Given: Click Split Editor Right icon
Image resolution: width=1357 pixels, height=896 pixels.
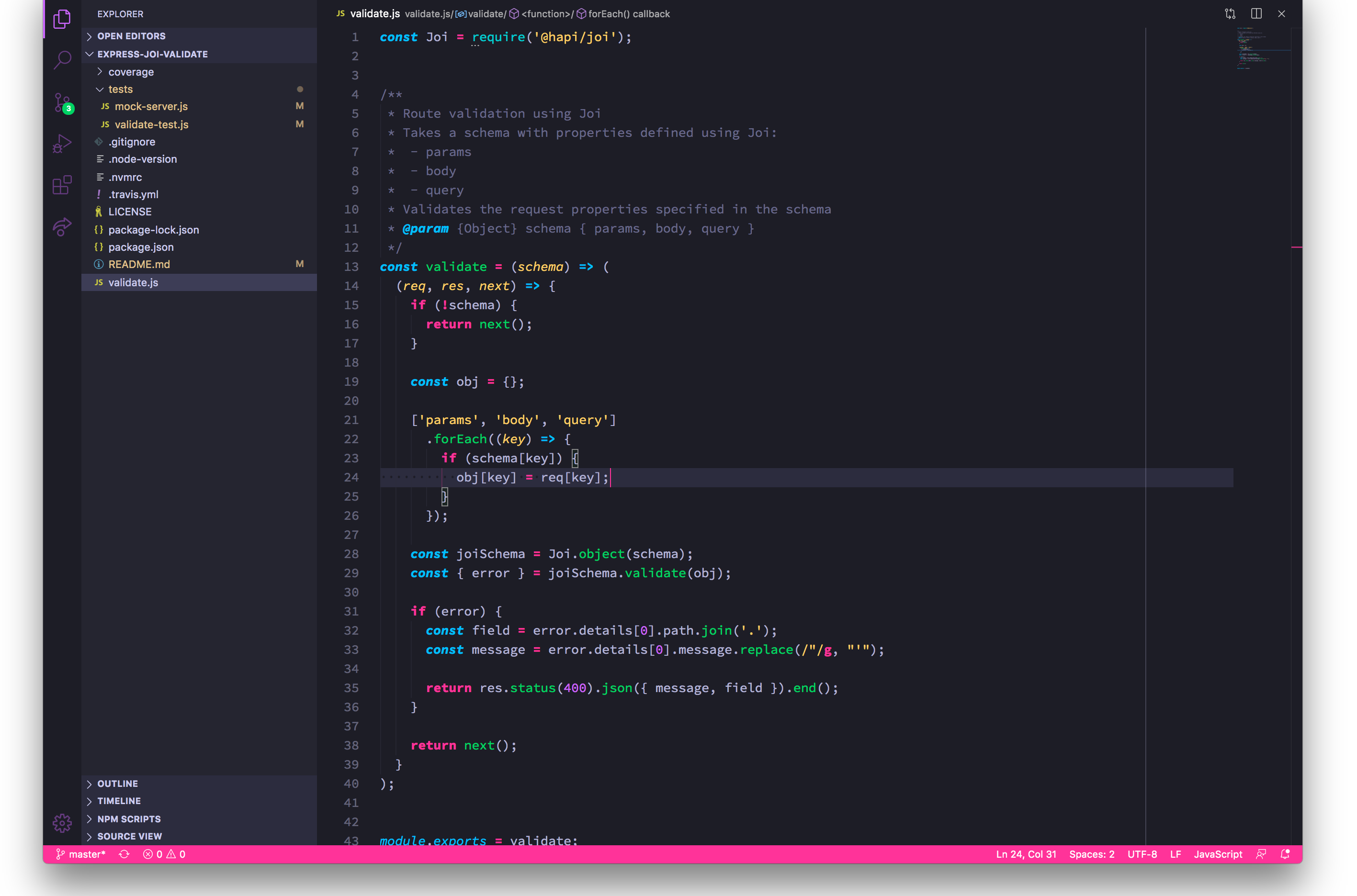Looking at the screenshot, I should pos(1256,14).
